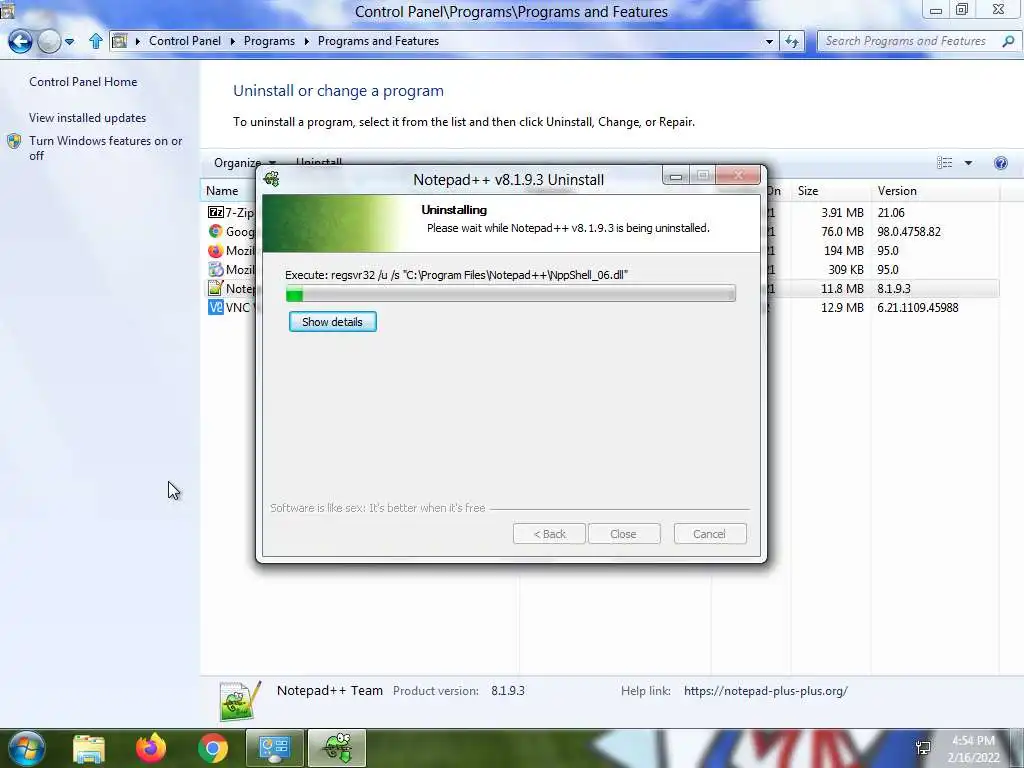Click the Notepad++ icon in details pane
Image resolution: width=1024 pixels, height=768 pixels.
point(240,701)
